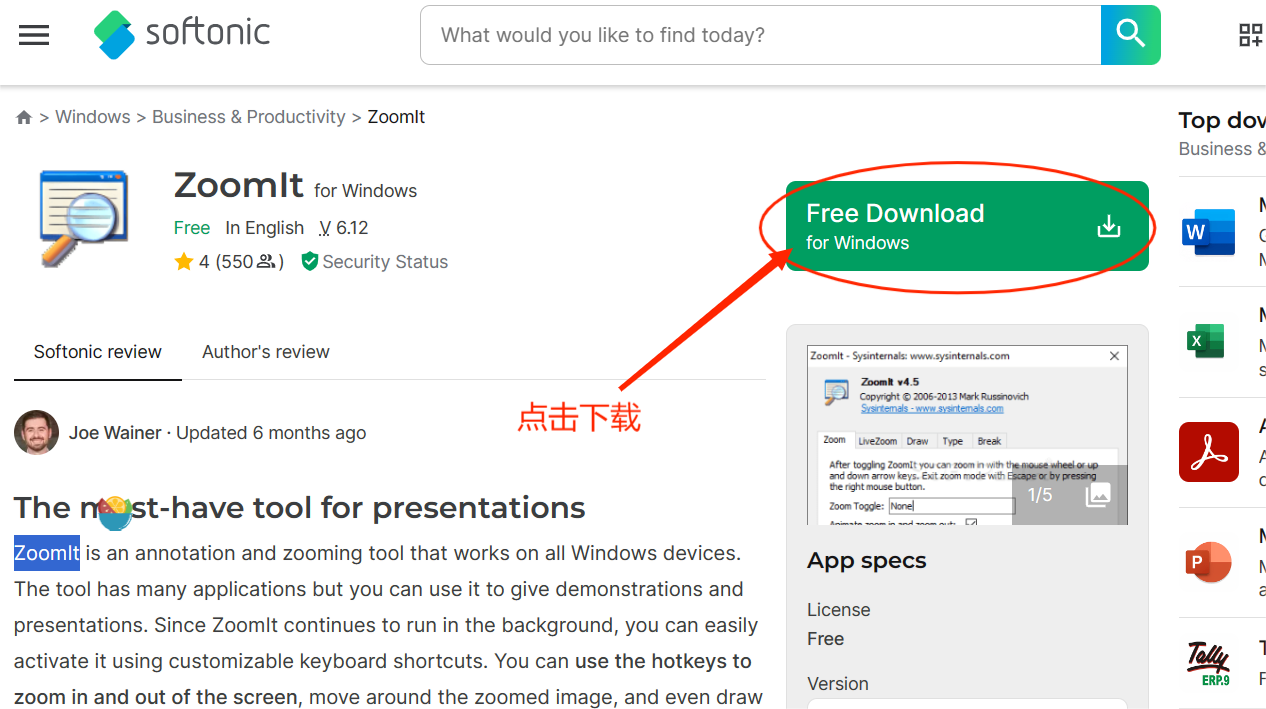Click the star rating icon

coord(184,262)
